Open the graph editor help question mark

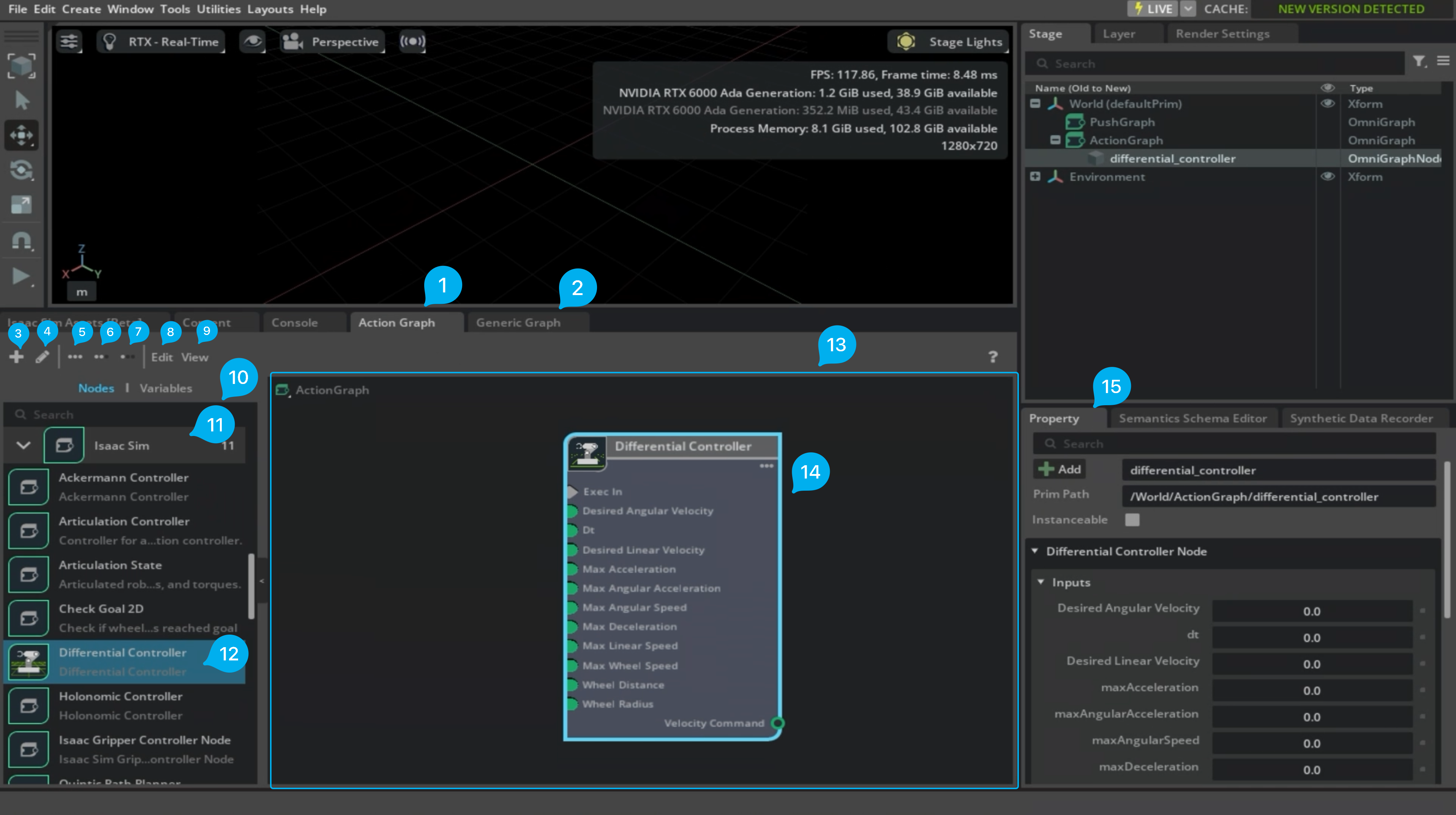pyautogui.click(x=993, y=357)
